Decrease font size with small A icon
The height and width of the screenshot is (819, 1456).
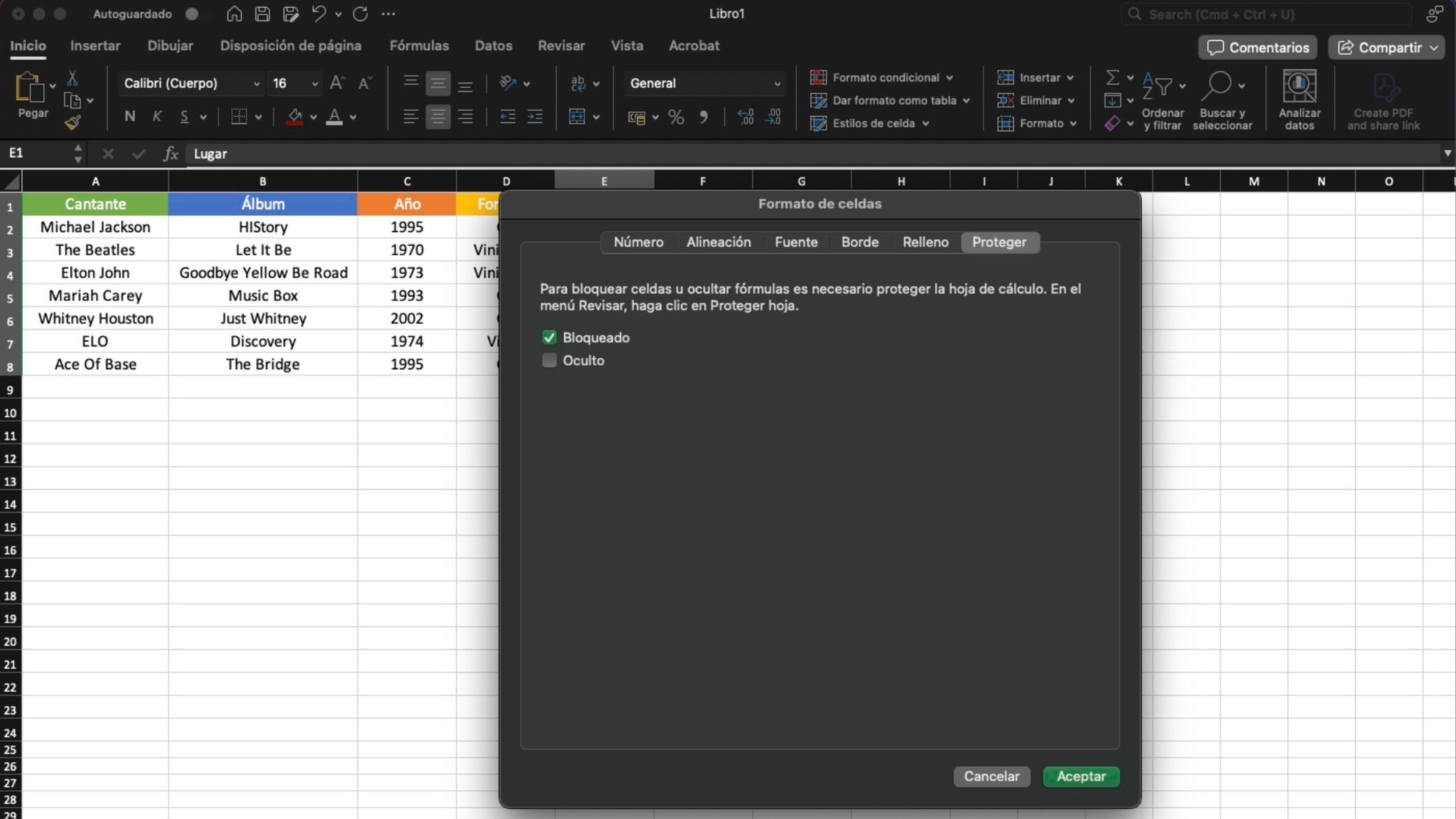pos(365,83)
